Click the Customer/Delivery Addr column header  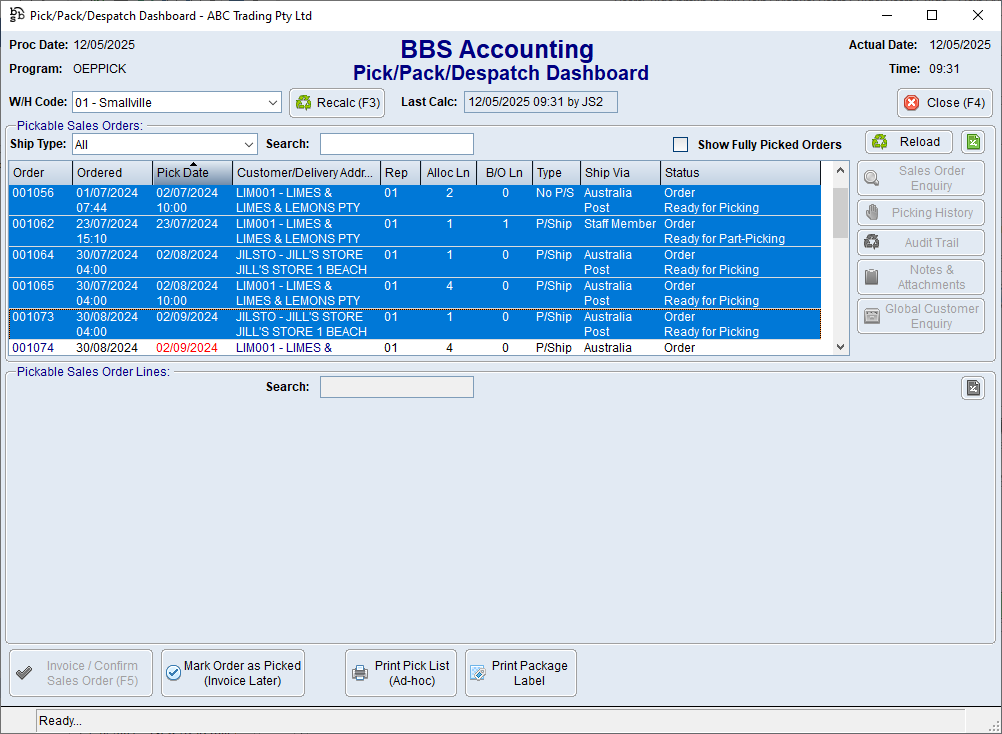tap(305, 173)
